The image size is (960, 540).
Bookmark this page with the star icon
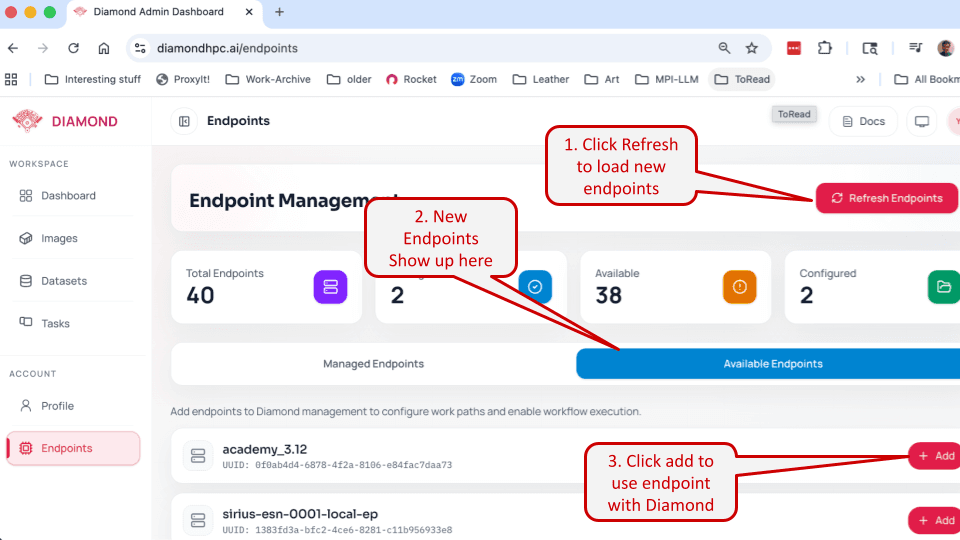coord(752,48)
